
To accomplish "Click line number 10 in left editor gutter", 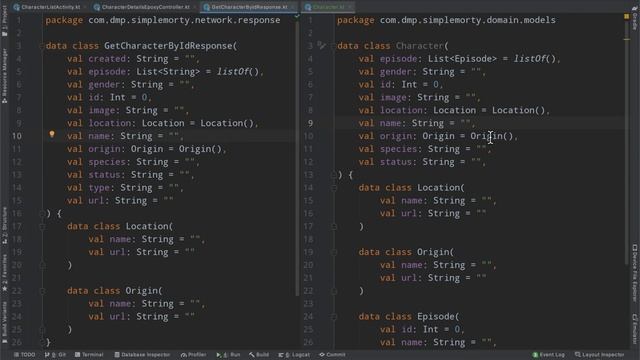I will 17,136.
